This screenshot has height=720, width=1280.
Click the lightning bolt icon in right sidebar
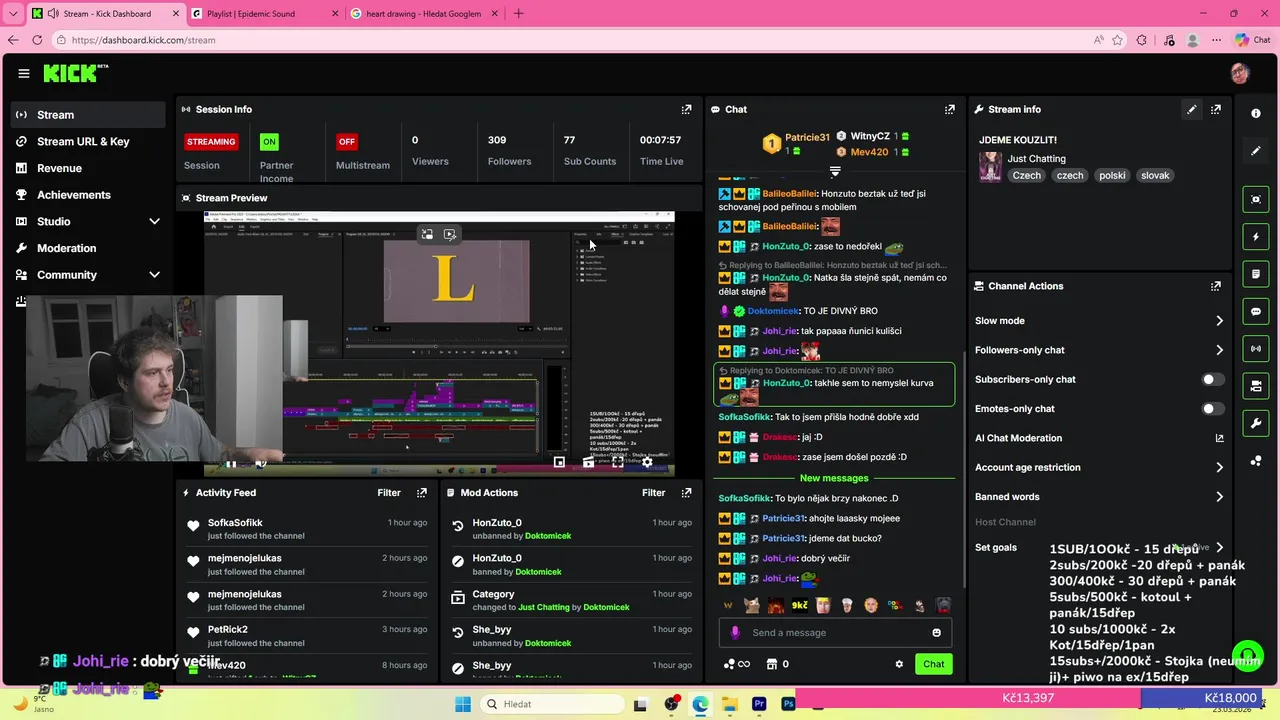click(x=1256, y=237)
